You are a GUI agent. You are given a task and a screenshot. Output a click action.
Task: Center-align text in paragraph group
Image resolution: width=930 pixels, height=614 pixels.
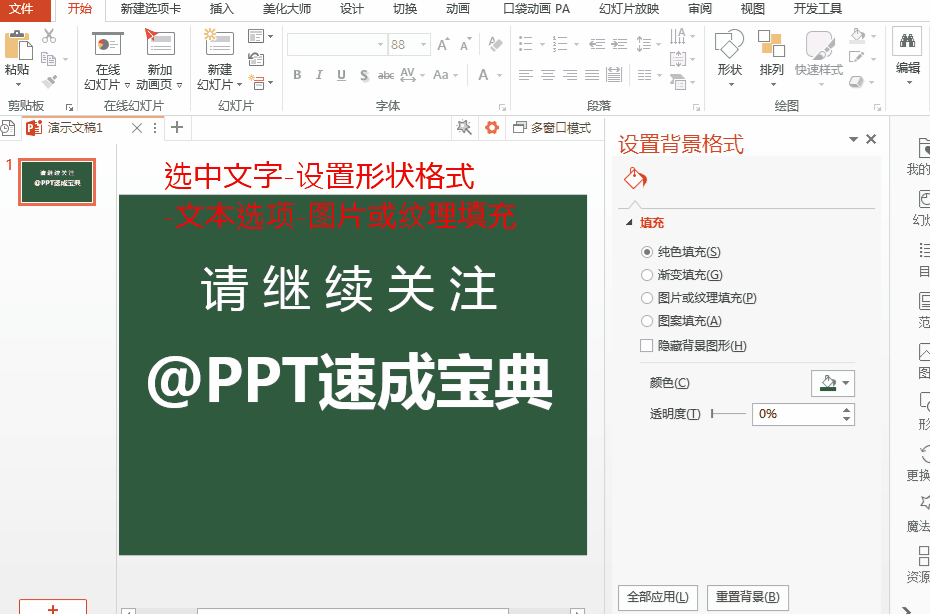click(x=548, y=75)
